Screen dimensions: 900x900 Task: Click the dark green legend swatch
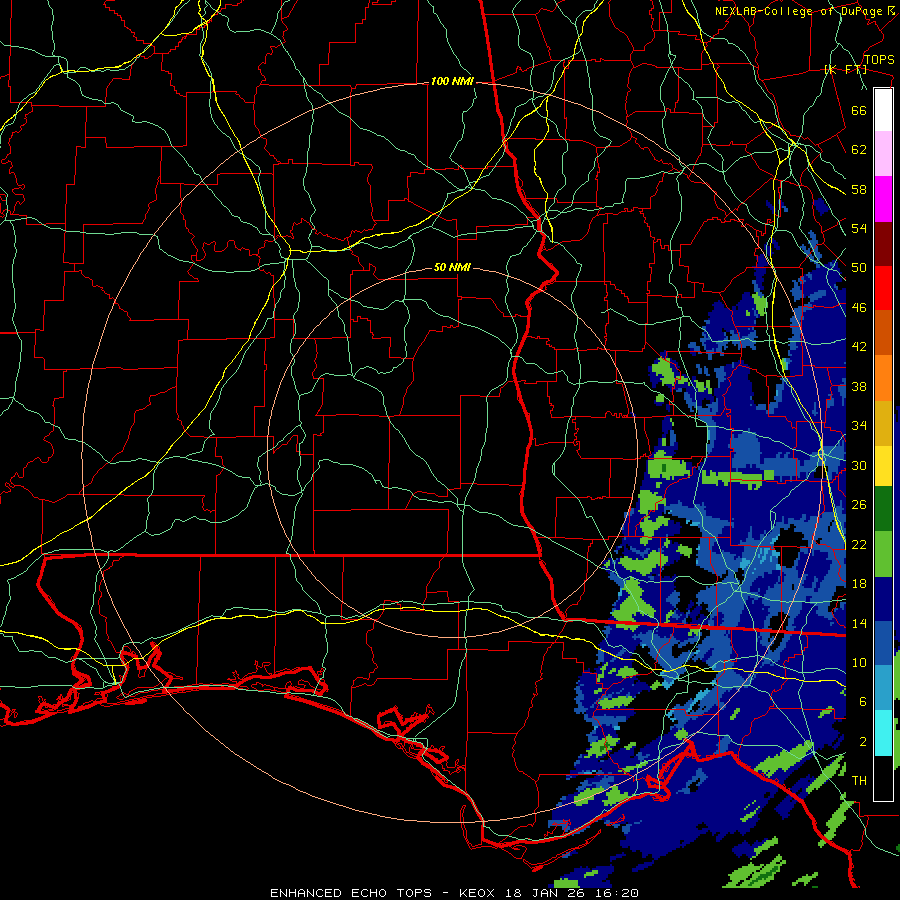tap(883, 509)
